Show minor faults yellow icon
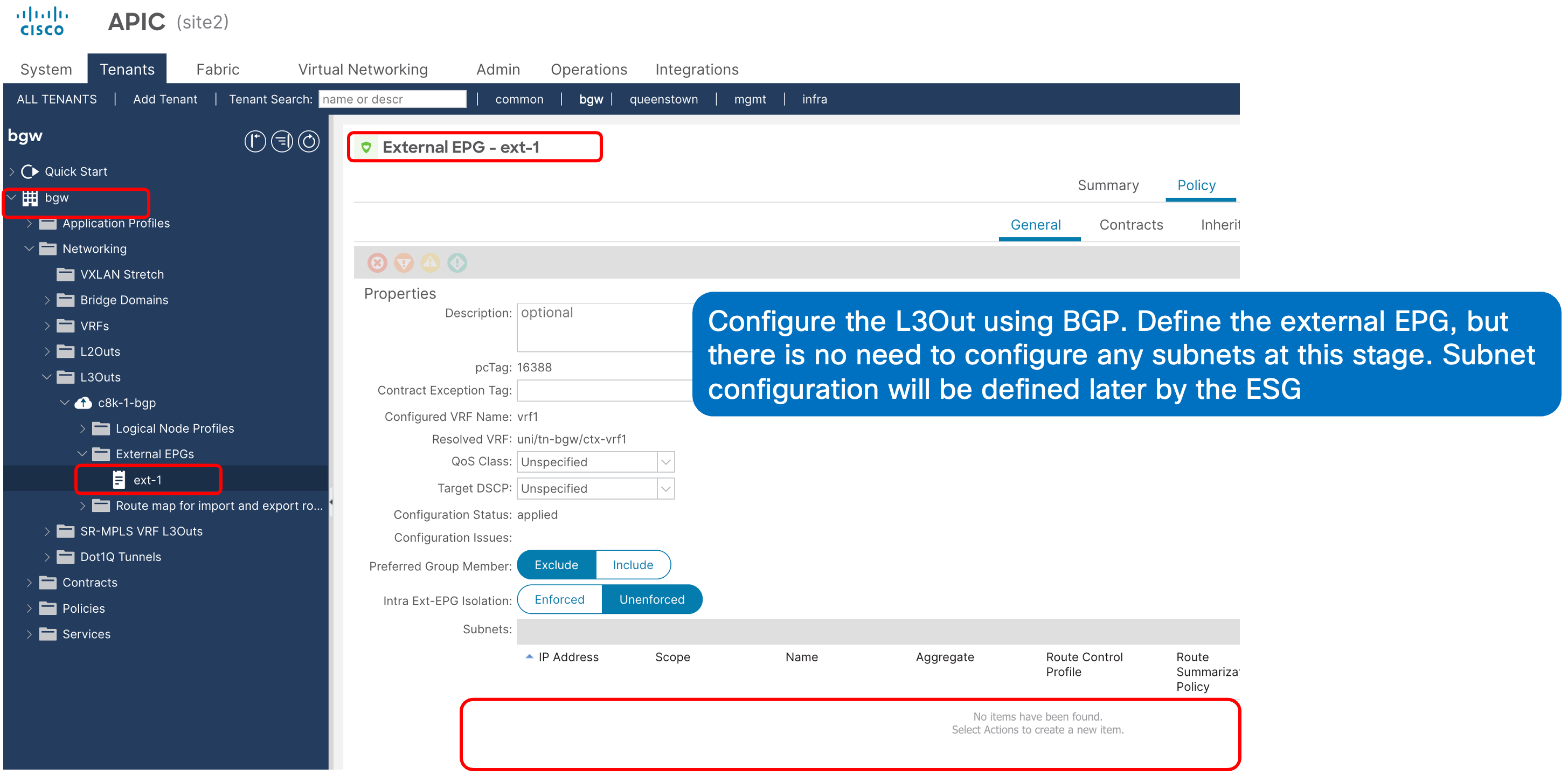The width and height of the screenshot is (1568, 775). [x=431, y=262]
